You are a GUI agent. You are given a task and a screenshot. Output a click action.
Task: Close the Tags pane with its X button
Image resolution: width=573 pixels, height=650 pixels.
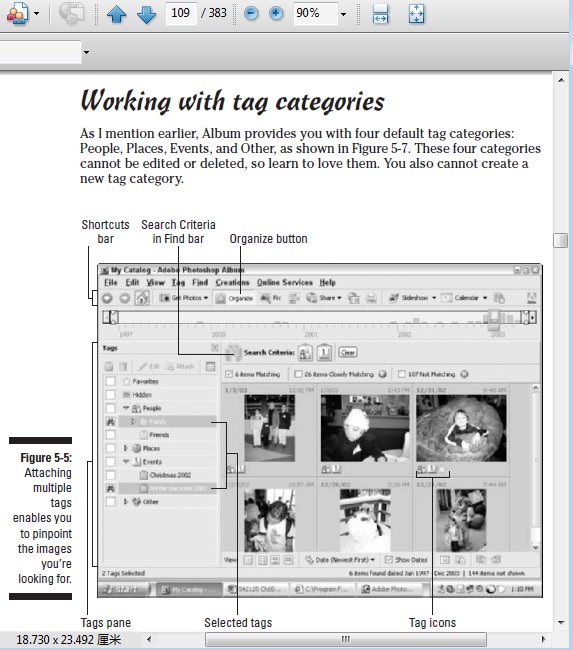tap(215, 348)
